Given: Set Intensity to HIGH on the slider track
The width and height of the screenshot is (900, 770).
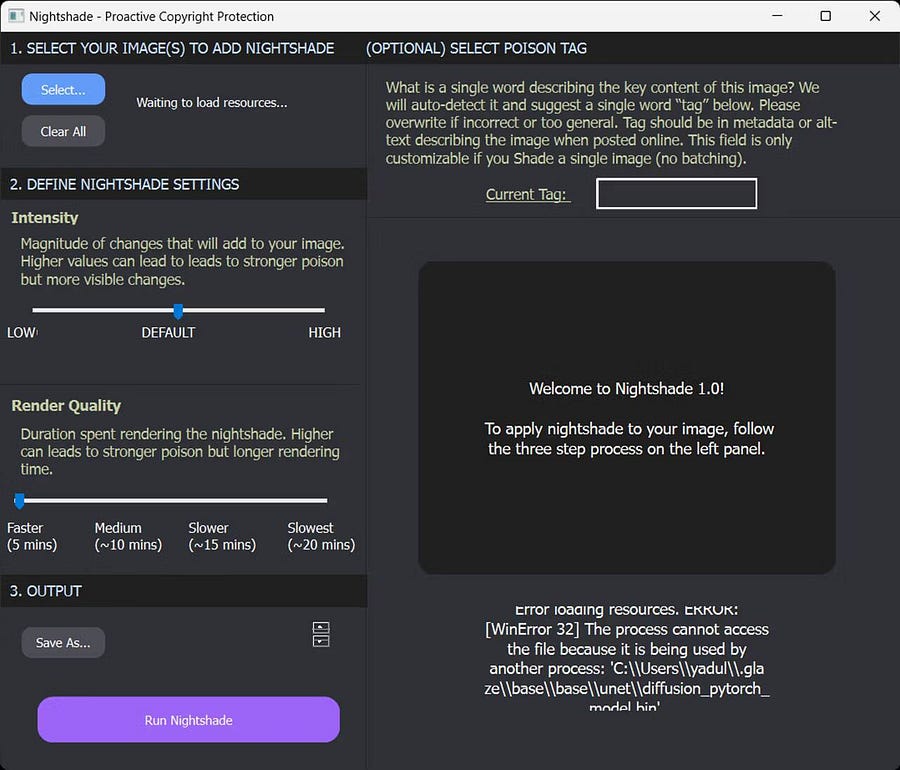Looking at the screenshot, I should click(322, 310).
